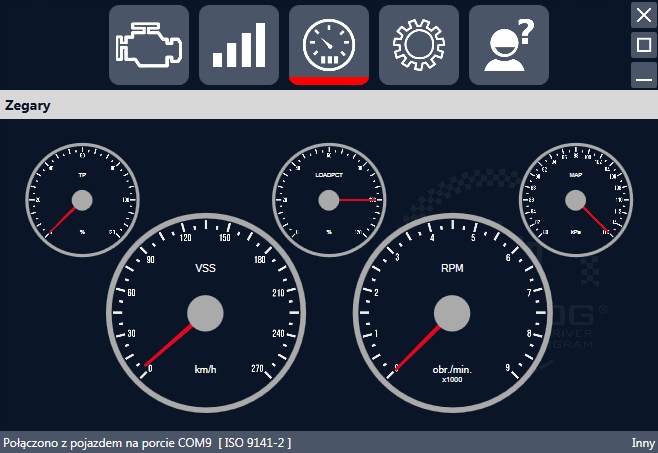Screen dimensions: 658x453
Task: Click the RPM tachometer gauge
Action: pyautogui.click(x=452, y=313)
